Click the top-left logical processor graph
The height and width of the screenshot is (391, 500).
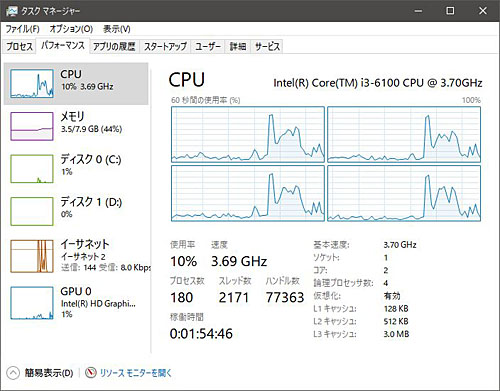[x=248, y=134]
